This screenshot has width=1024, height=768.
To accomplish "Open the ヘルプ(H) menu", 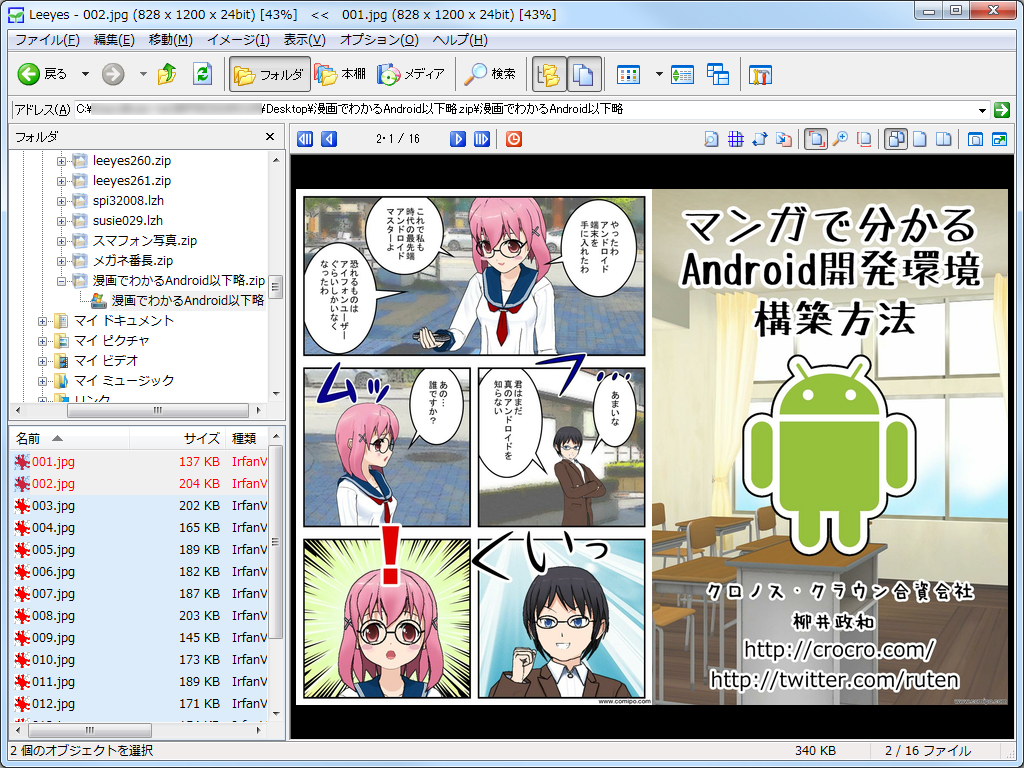I will pyautogui.click(x=460, y=40).
